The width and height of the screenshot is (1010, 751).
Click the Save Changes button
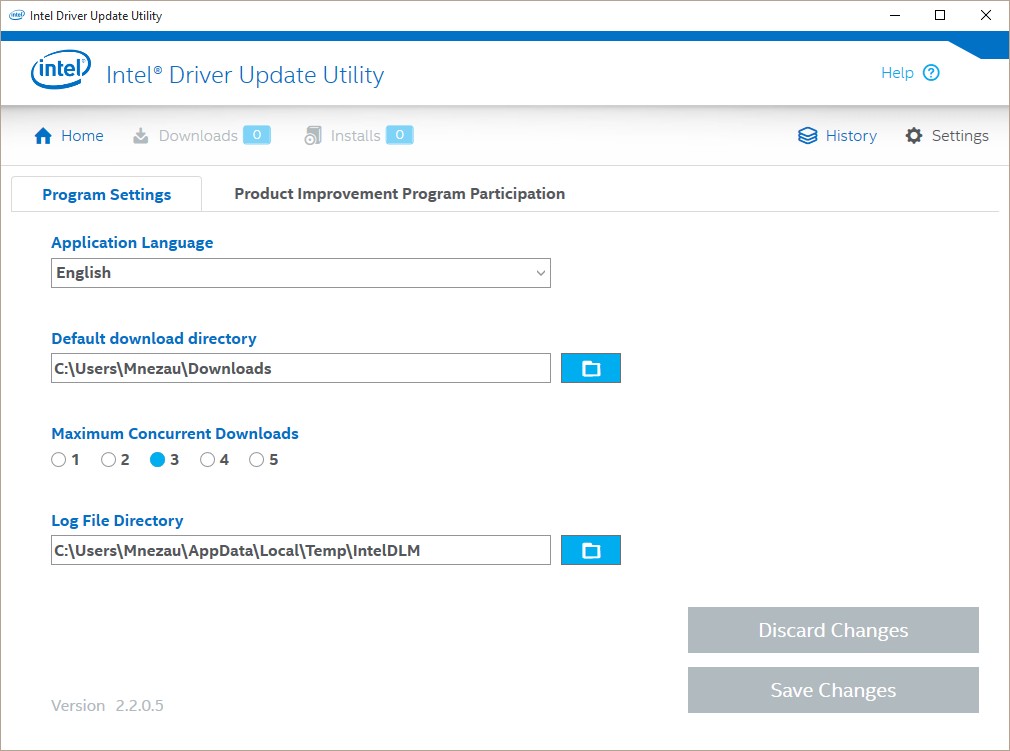coord(833,690)
